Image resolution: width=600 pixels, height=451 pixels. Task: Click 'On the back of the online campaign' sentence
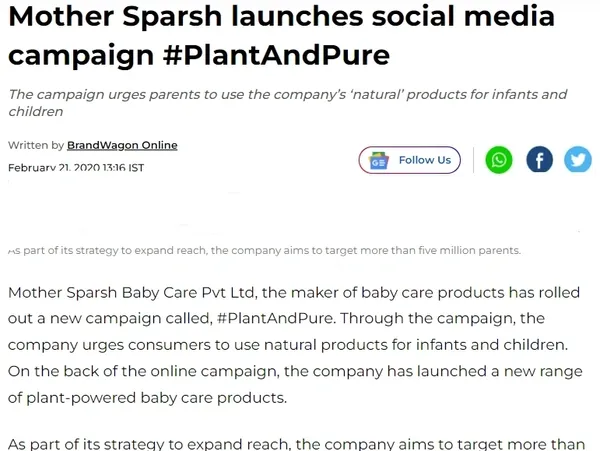[143, 371]
